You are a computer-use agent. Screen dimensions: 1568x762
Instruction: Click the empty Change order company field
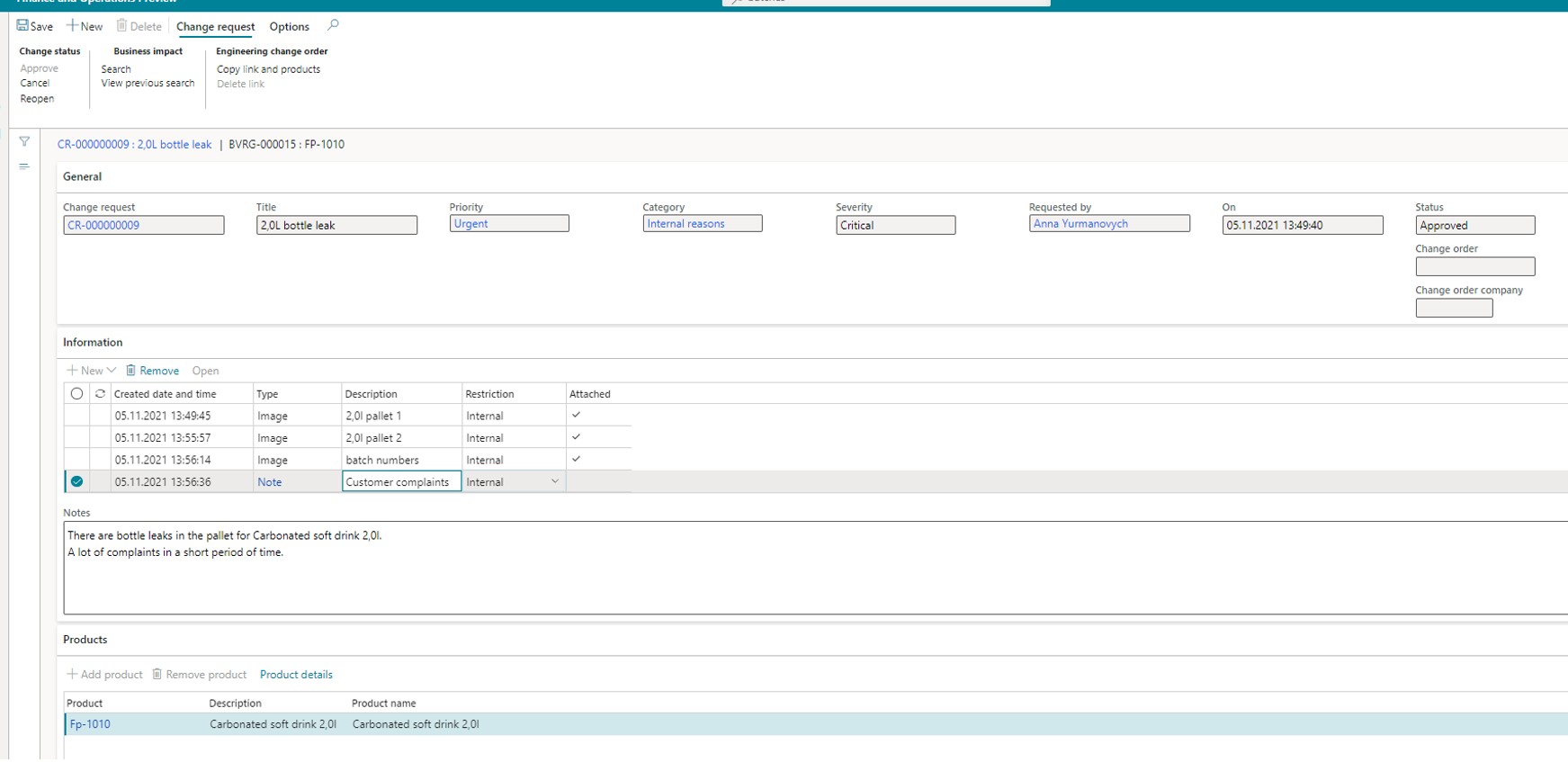coord(1454,308)
